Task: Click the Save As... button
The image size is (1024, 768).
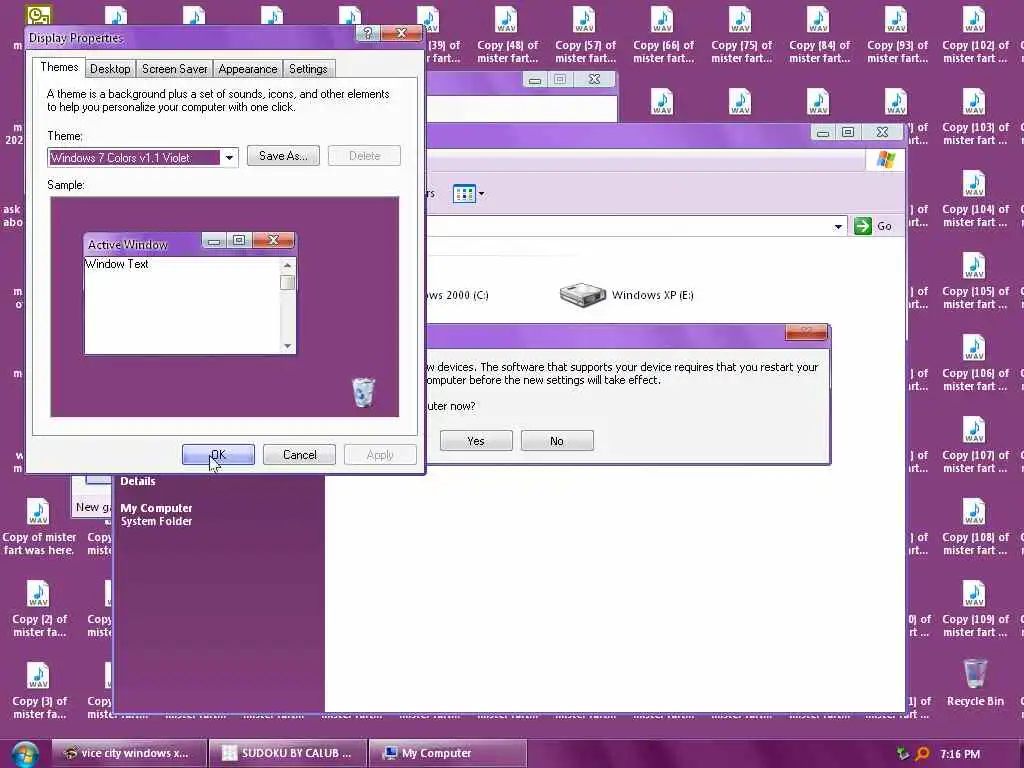Action: (x=283, y=155)
